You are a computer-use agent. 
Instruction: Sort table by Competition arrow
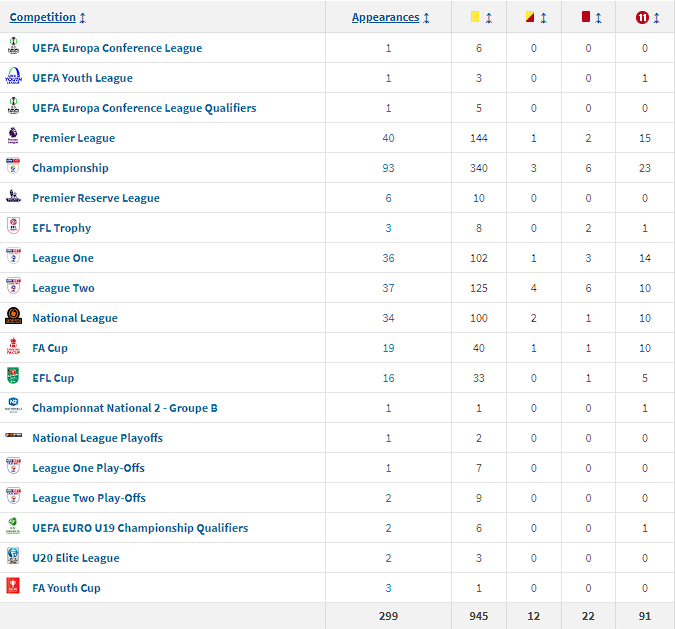(x=83, y=18)
